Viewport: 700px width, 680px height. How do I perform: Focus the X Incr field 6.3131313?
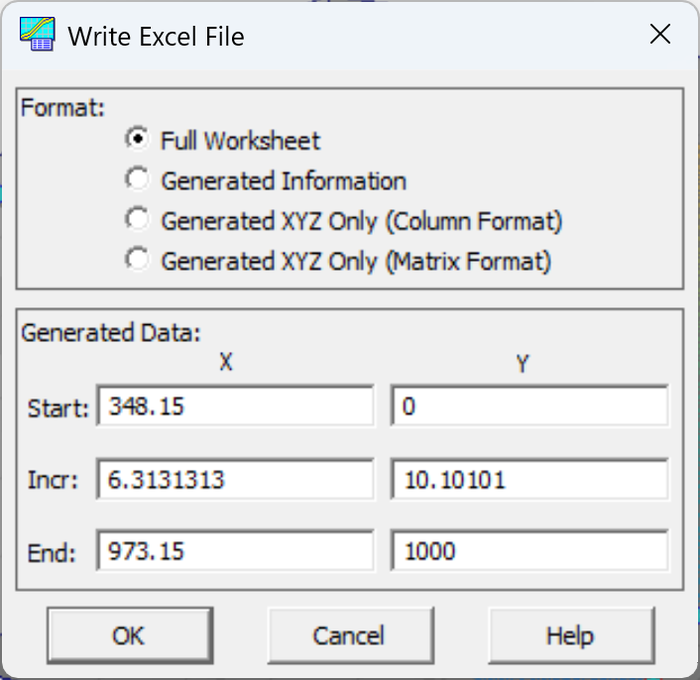coord(235,479)
